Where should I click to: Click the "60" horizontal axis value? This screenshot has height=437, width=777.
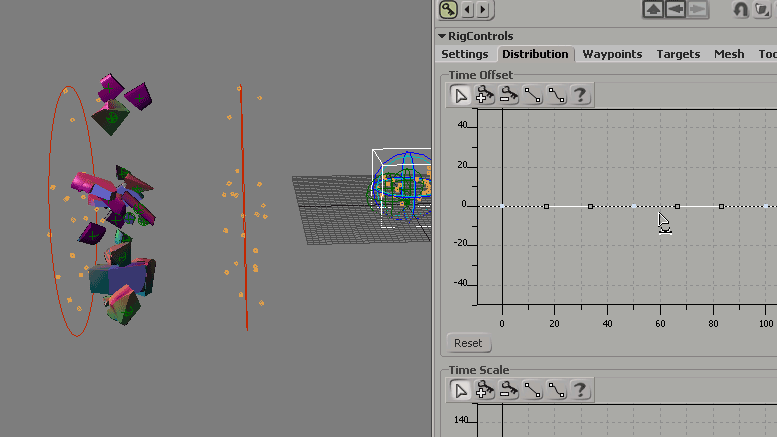click(x=660, y=324)
